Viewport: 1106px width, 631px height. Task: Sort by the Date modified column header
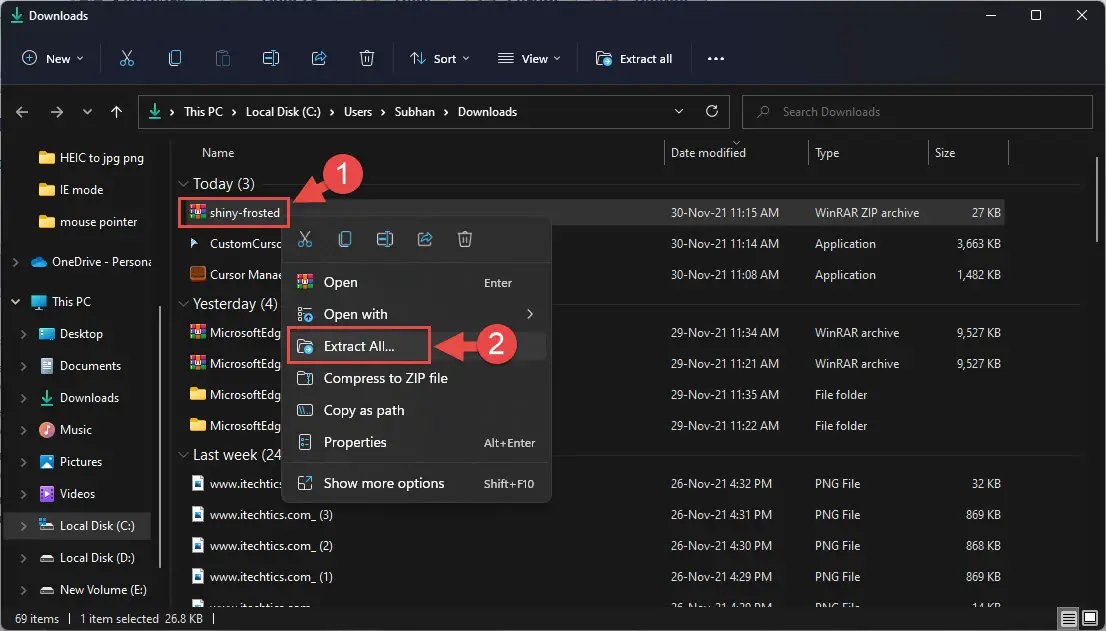pos(736,152)
